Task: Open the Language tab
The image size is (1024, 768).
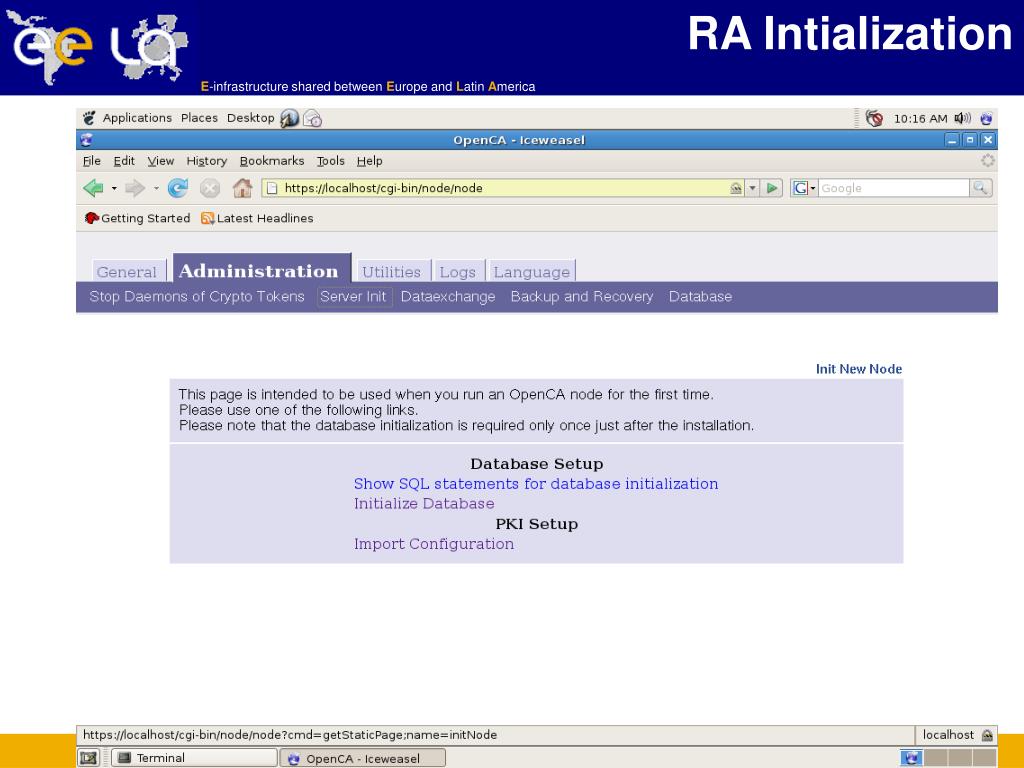Action: coord(532,272)
